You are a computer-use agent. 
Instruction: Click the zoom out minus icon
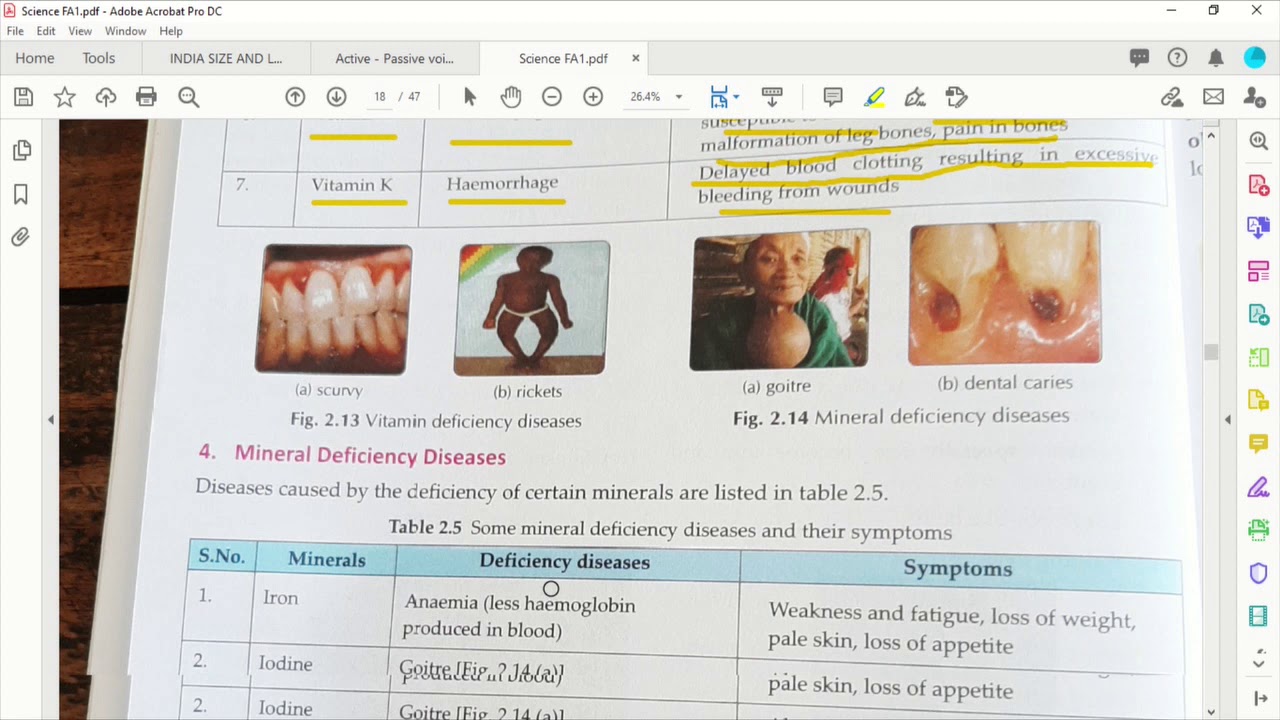coord(552,97)
